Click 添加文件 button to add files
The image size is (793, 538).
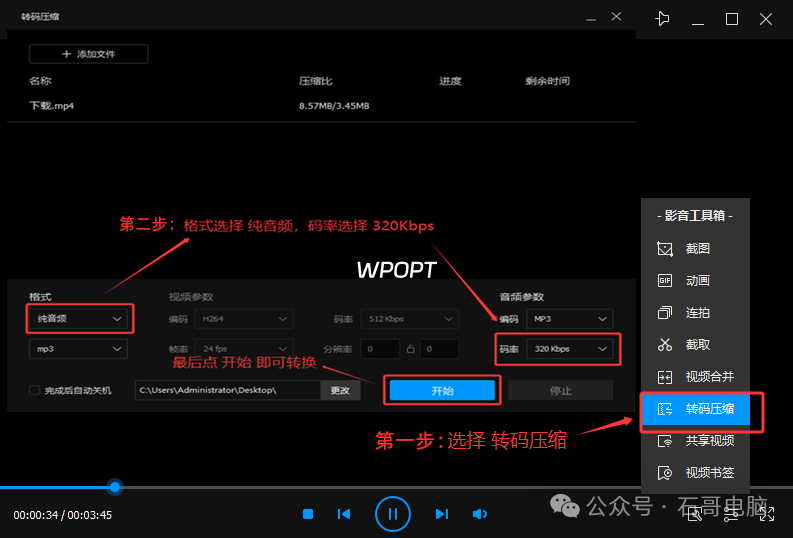89,54
